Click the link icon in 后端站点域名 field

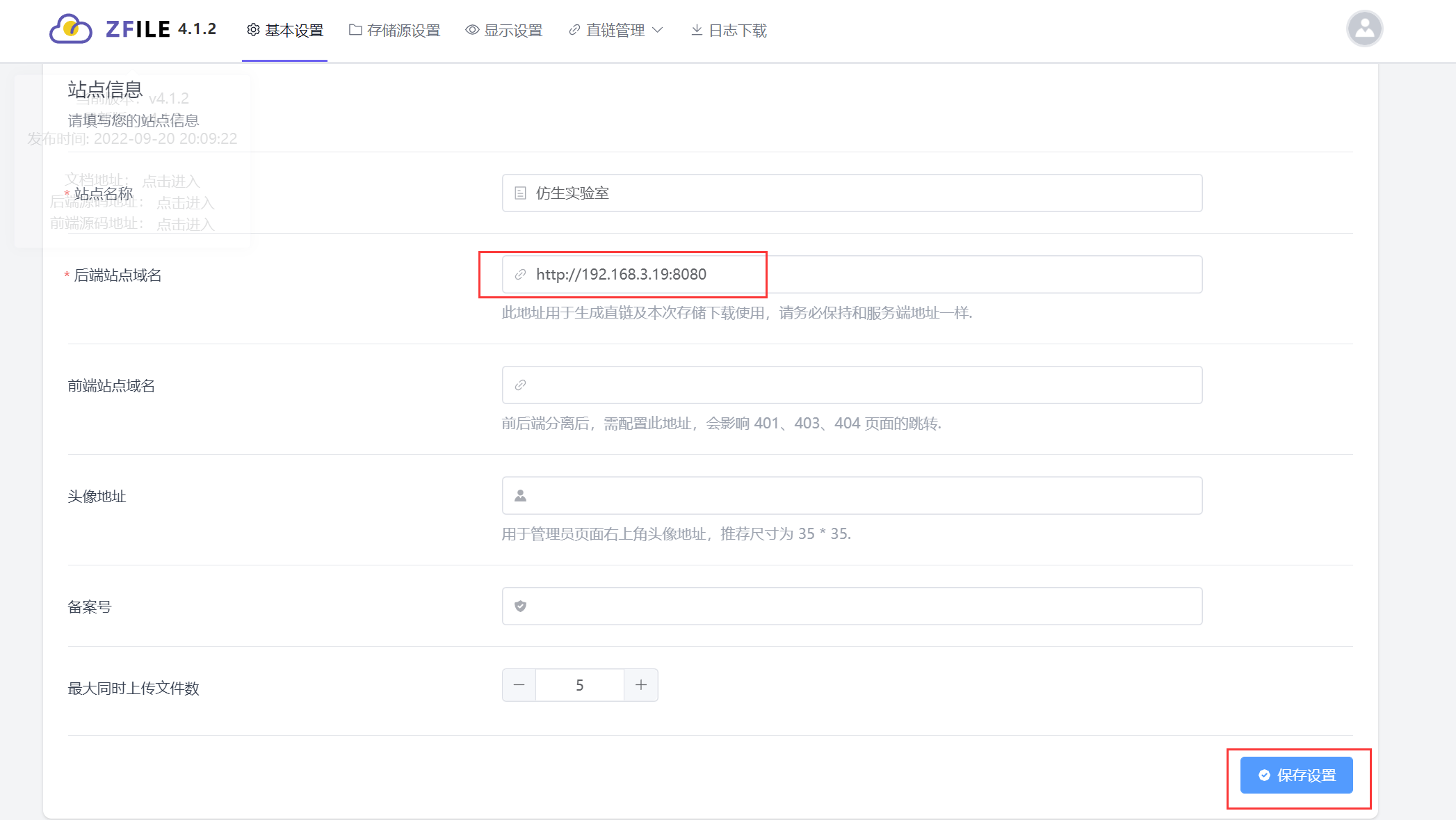pos(520,275)
